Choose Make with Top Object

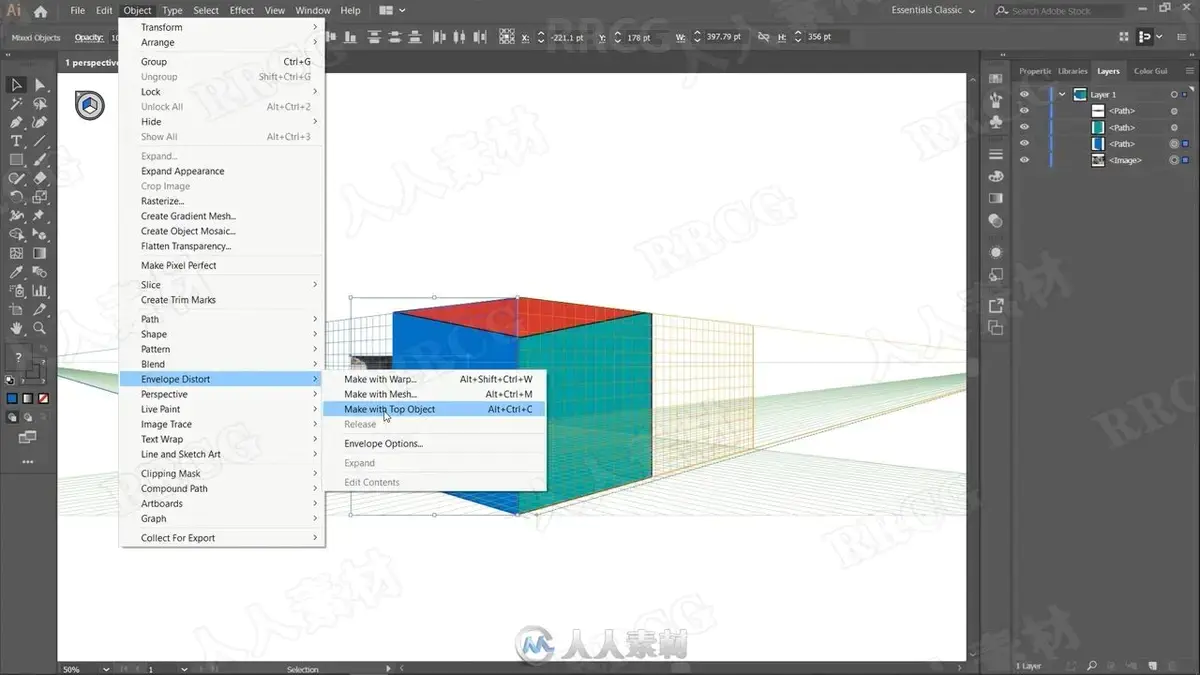434,409
